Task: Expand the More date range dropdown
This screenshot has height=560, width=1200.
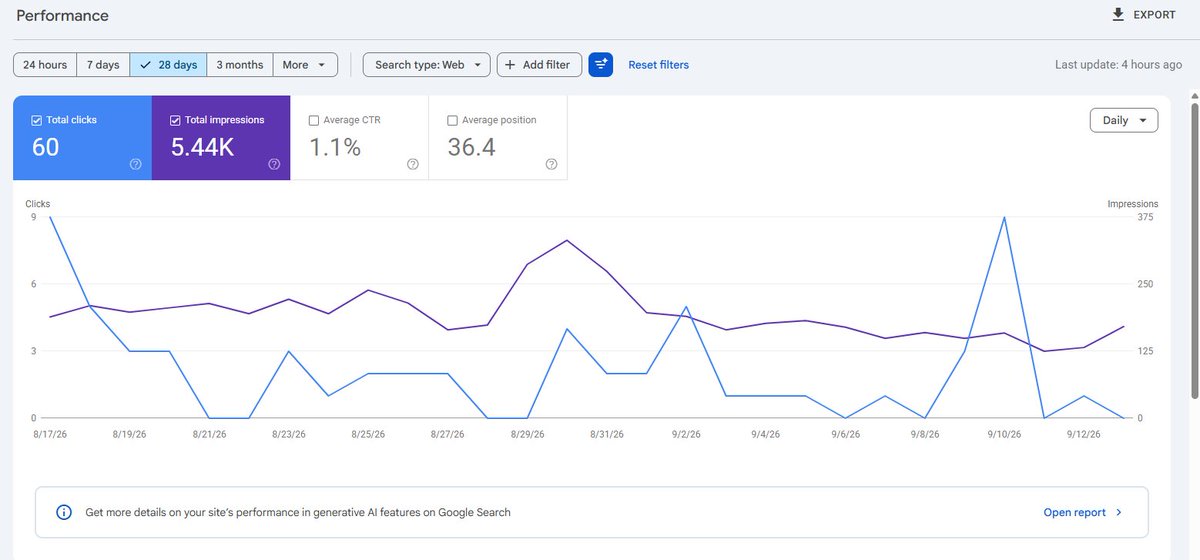Action: pos(305,64)
